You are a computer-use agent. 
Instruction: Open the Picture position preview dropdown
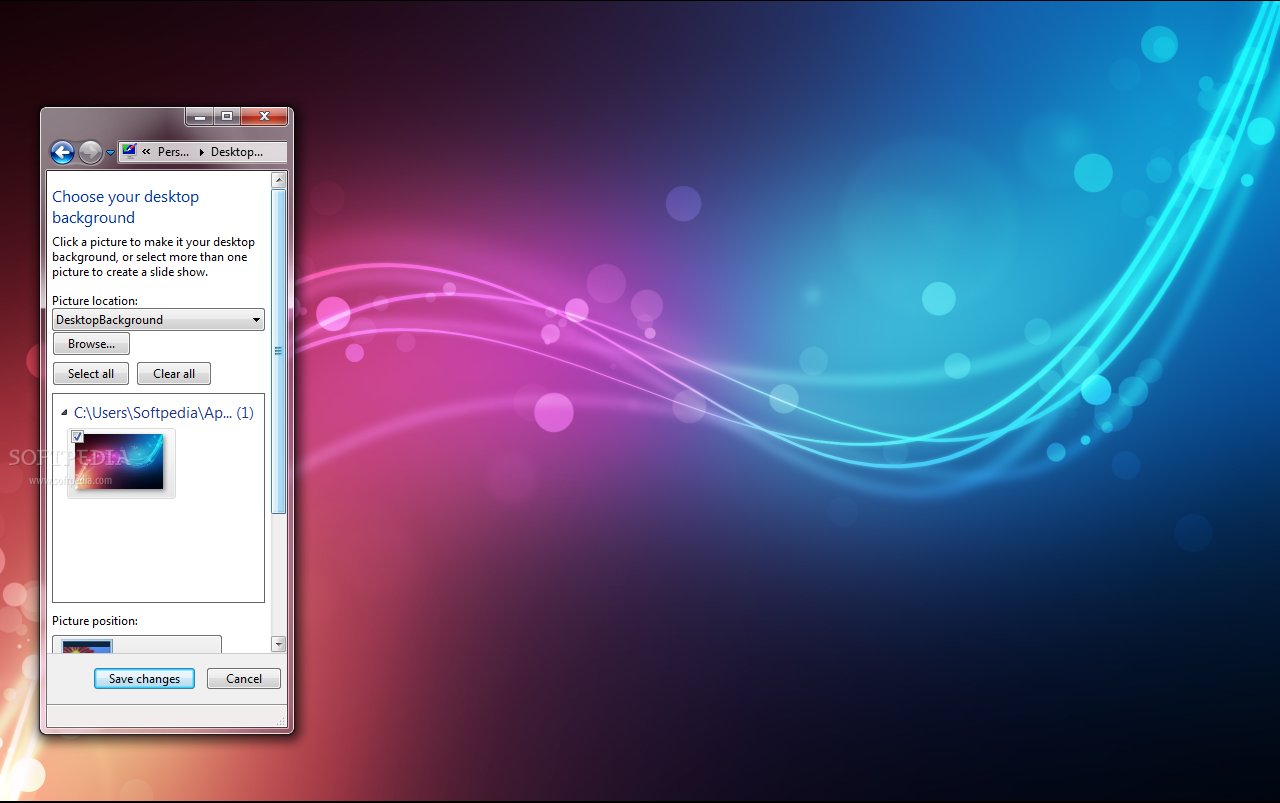[x=137, y=645]
